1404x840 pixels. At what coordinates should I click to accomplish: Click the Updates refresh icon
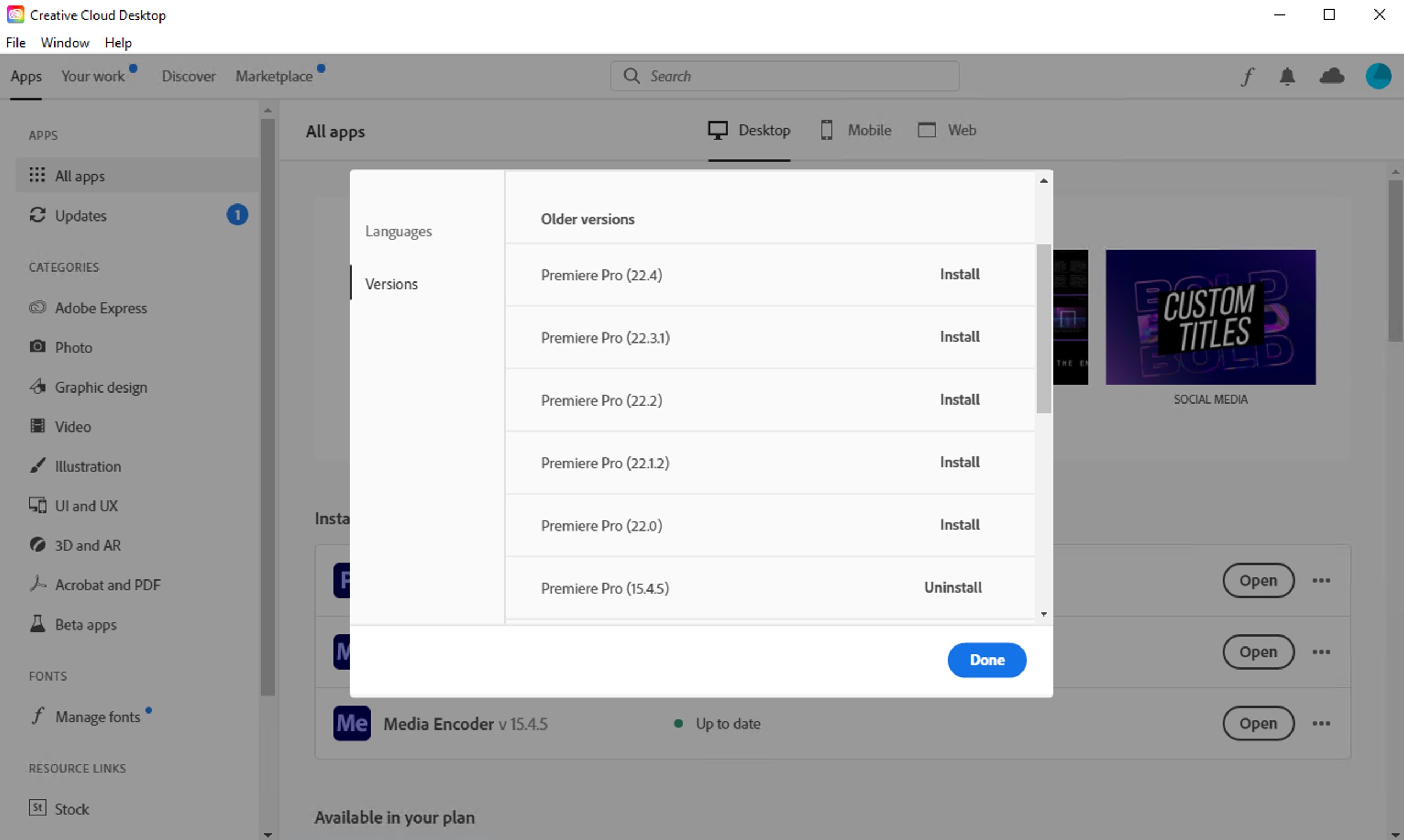37,215
